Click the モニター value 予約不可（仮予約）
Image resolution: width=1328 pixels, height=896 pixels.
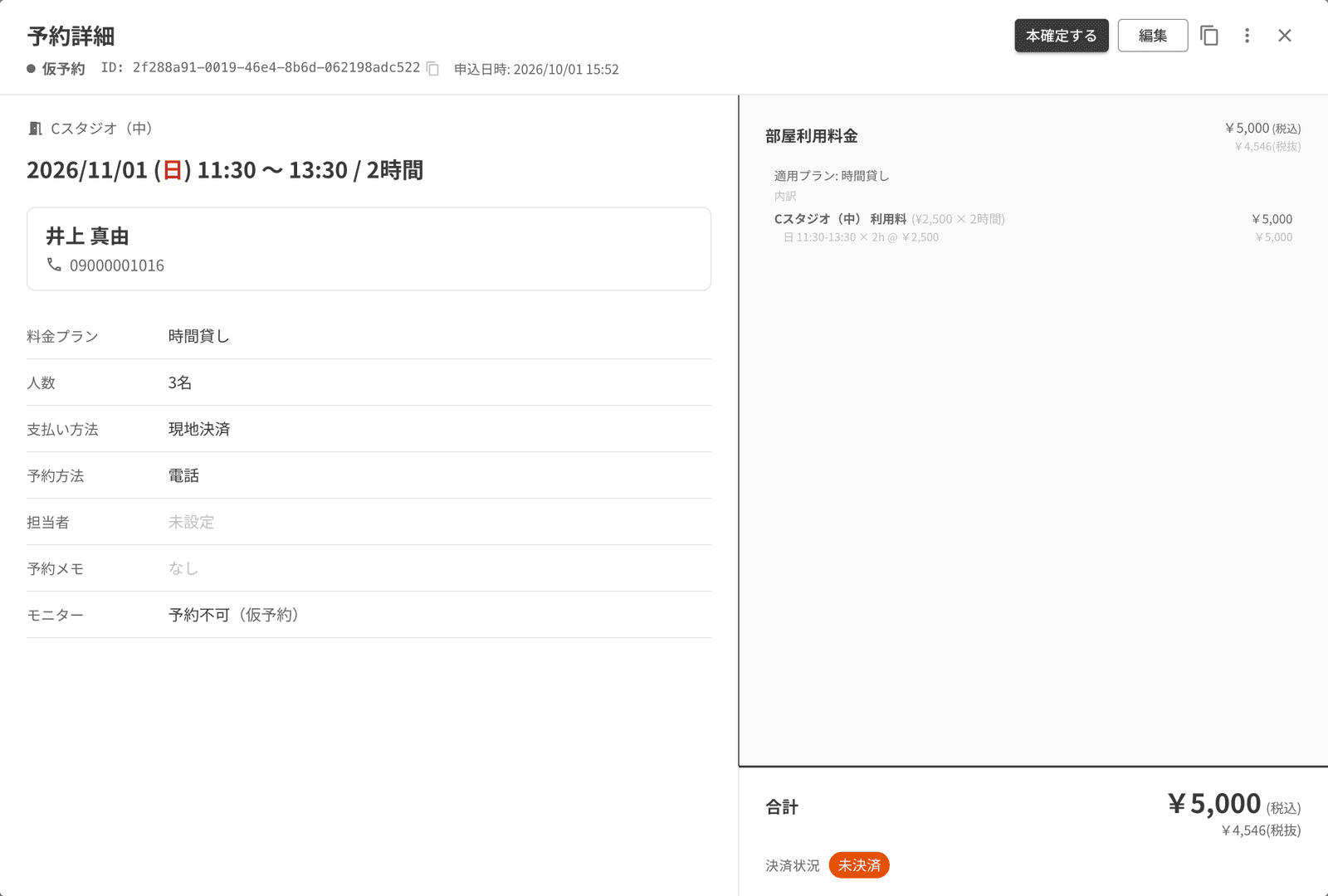234,615
